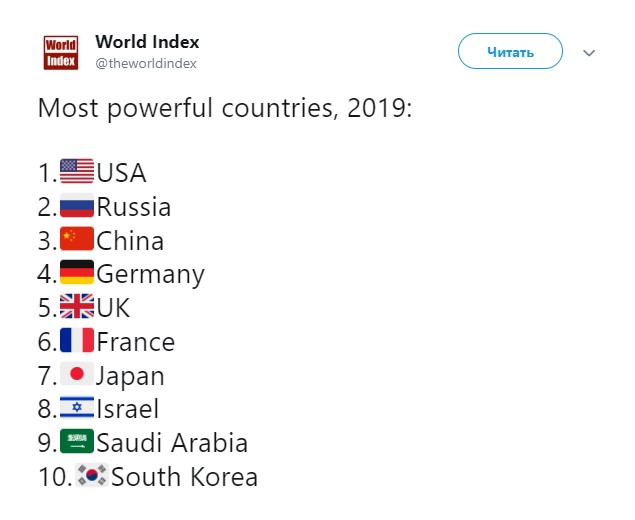Click the China flag emoji
Image resolution: width=635 pixels, height=520 pixels.
coord(77,239)
